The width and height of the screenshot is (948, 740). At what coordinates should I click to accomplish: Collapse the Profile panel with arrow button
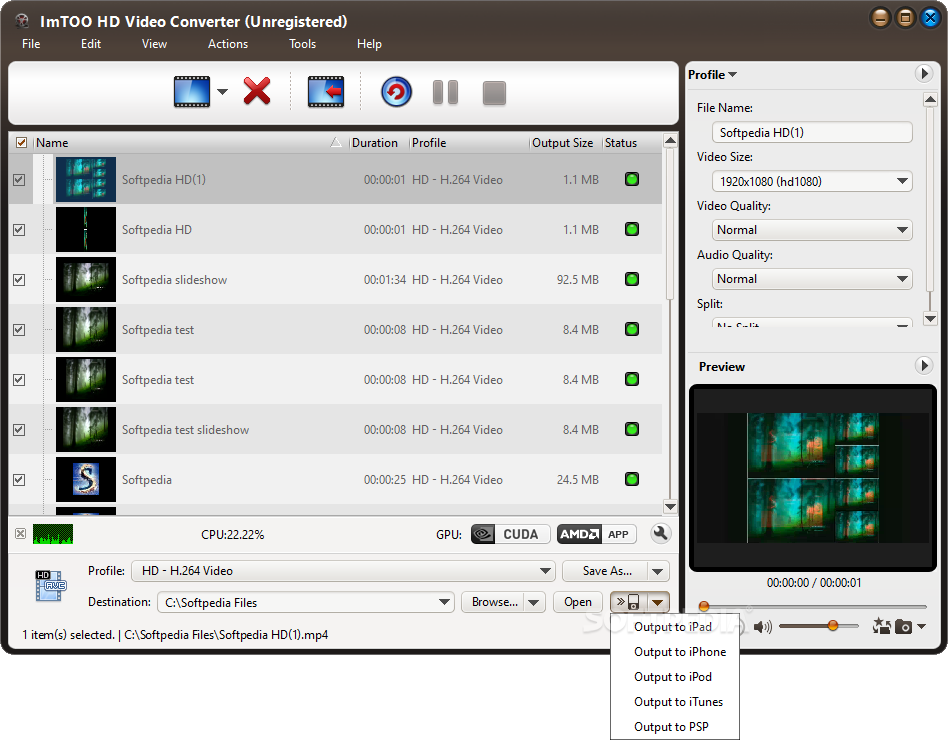click(x=923, y=73)
